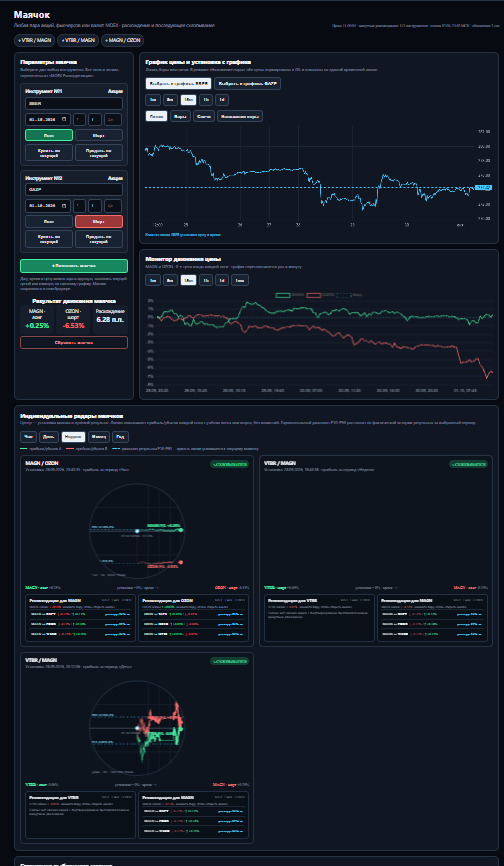This screenshot has height=866, width=504.
Task: Select Месяц period for radars
Action: pyautogui.click(x=99, y=437)
